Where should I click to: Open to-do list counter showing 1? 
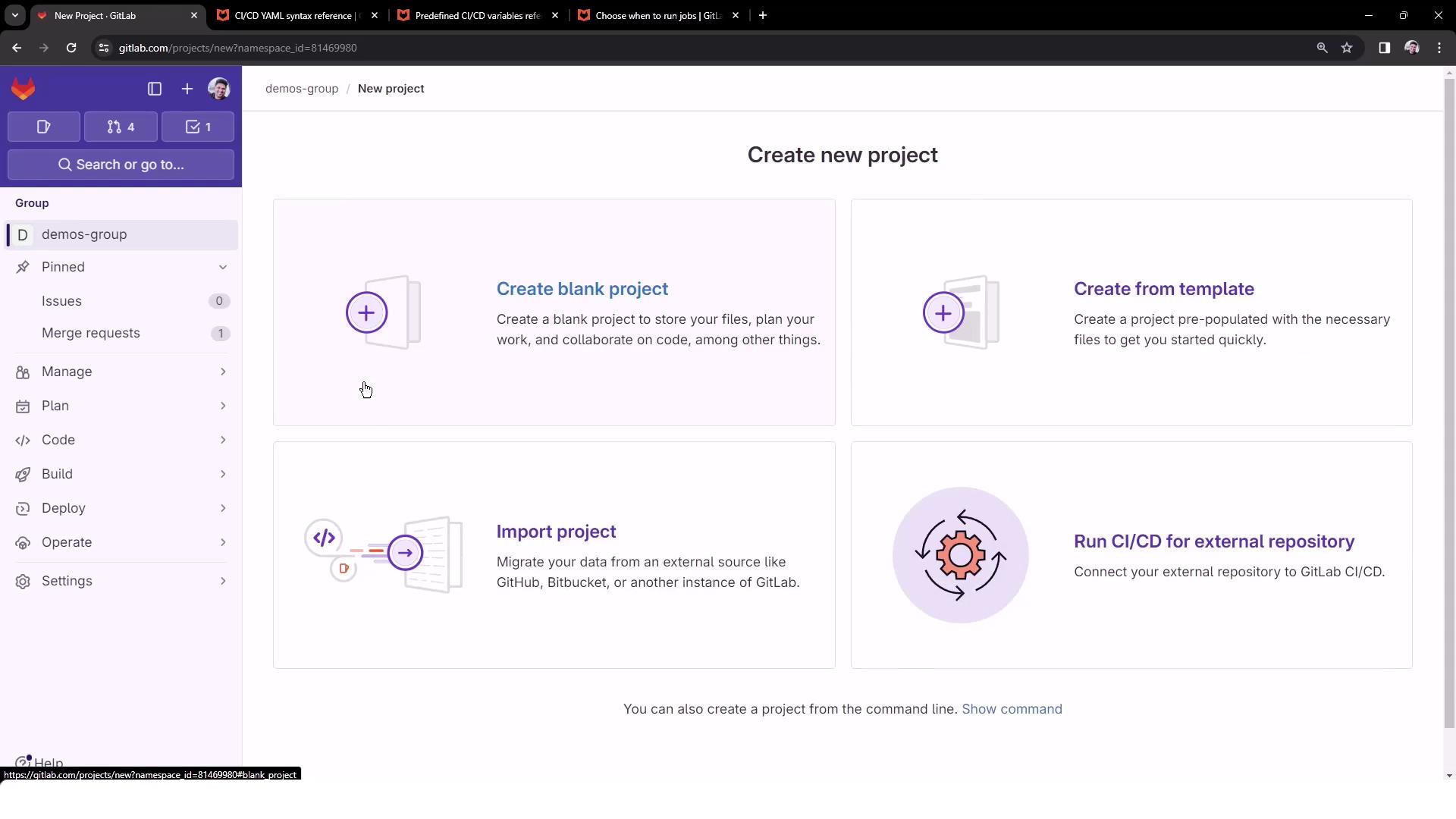coord(198,127)
